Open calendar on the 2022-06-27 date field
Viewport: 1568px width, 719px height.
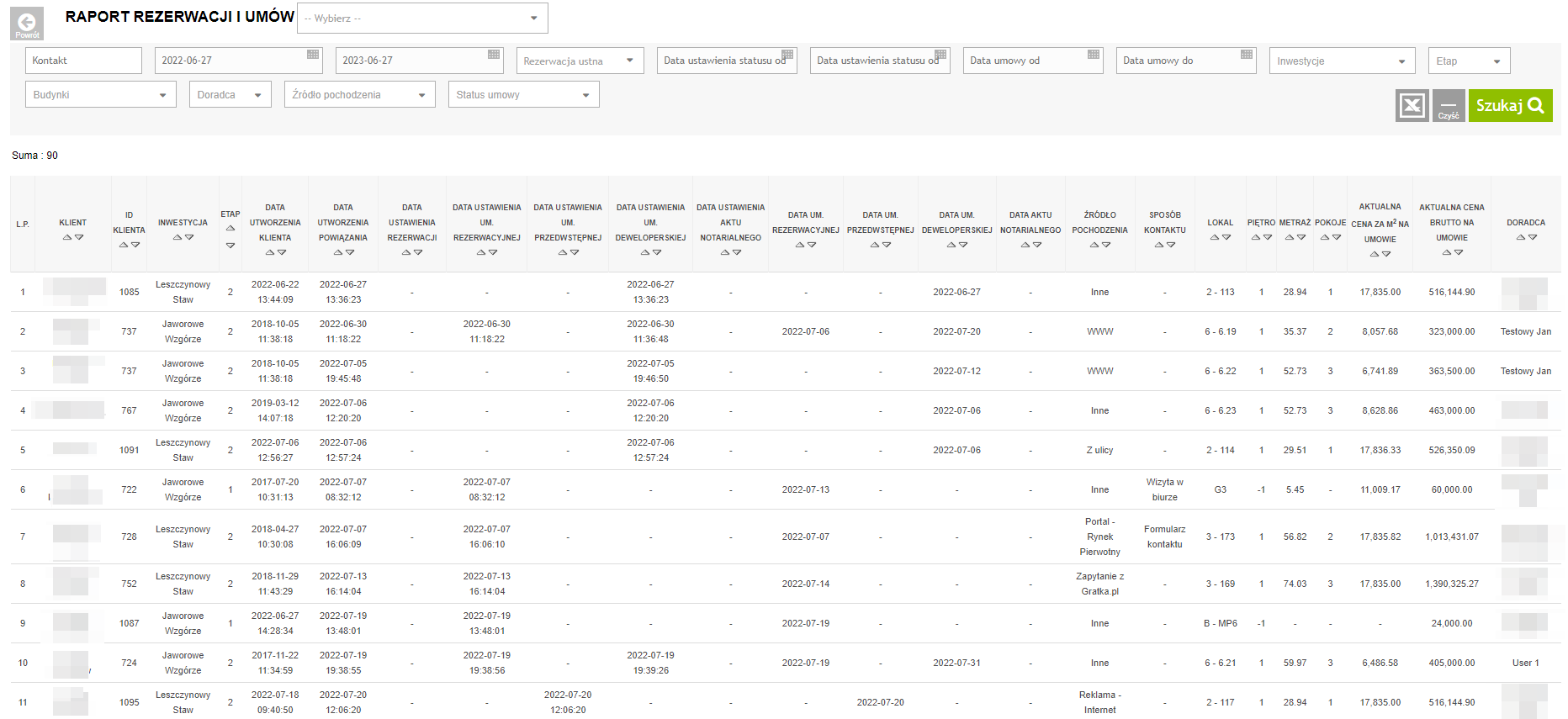click(313, 55)
